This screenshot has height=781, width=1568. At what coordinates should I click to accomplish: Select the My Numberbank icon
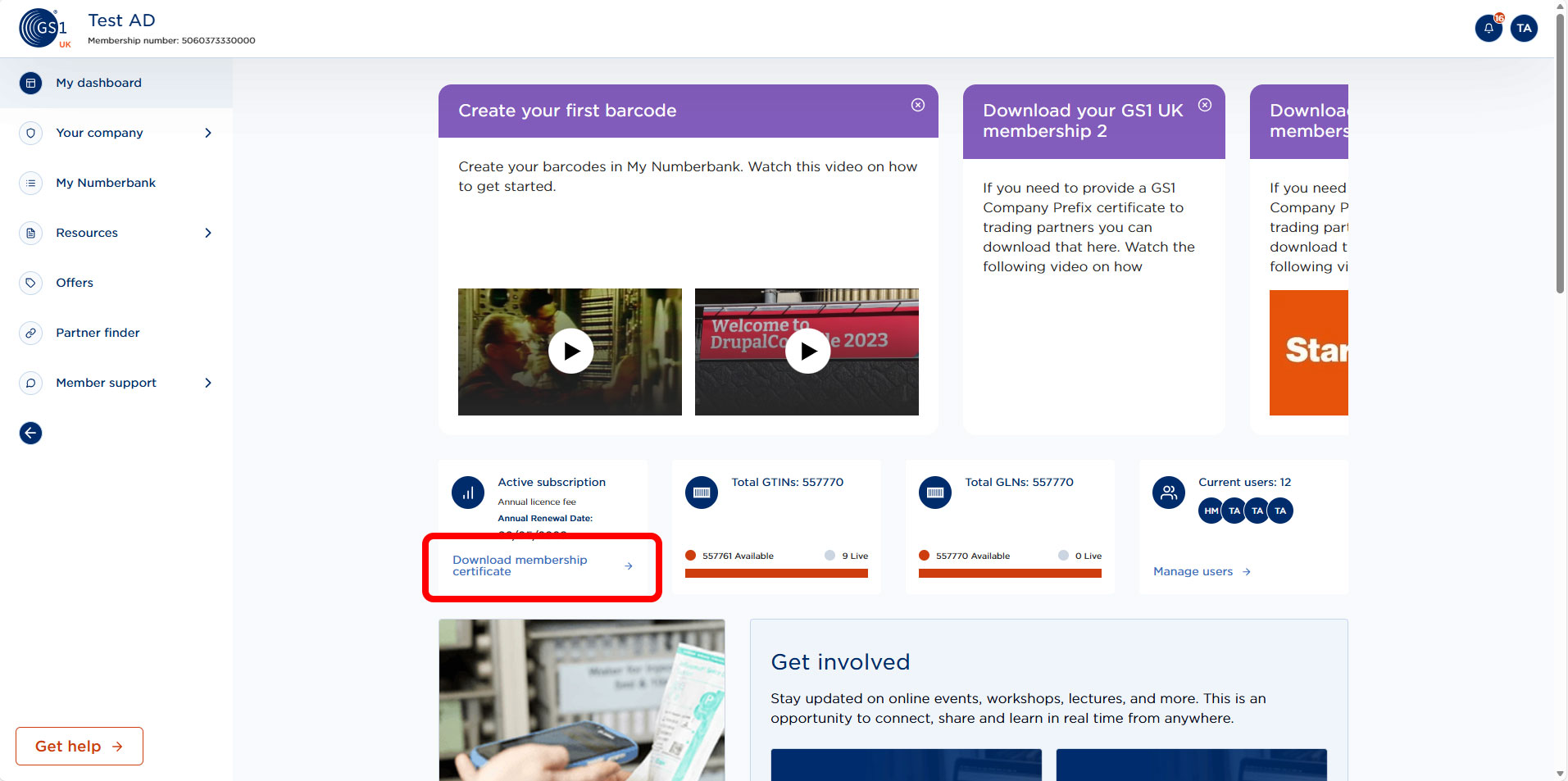click(x=30, y=183)
